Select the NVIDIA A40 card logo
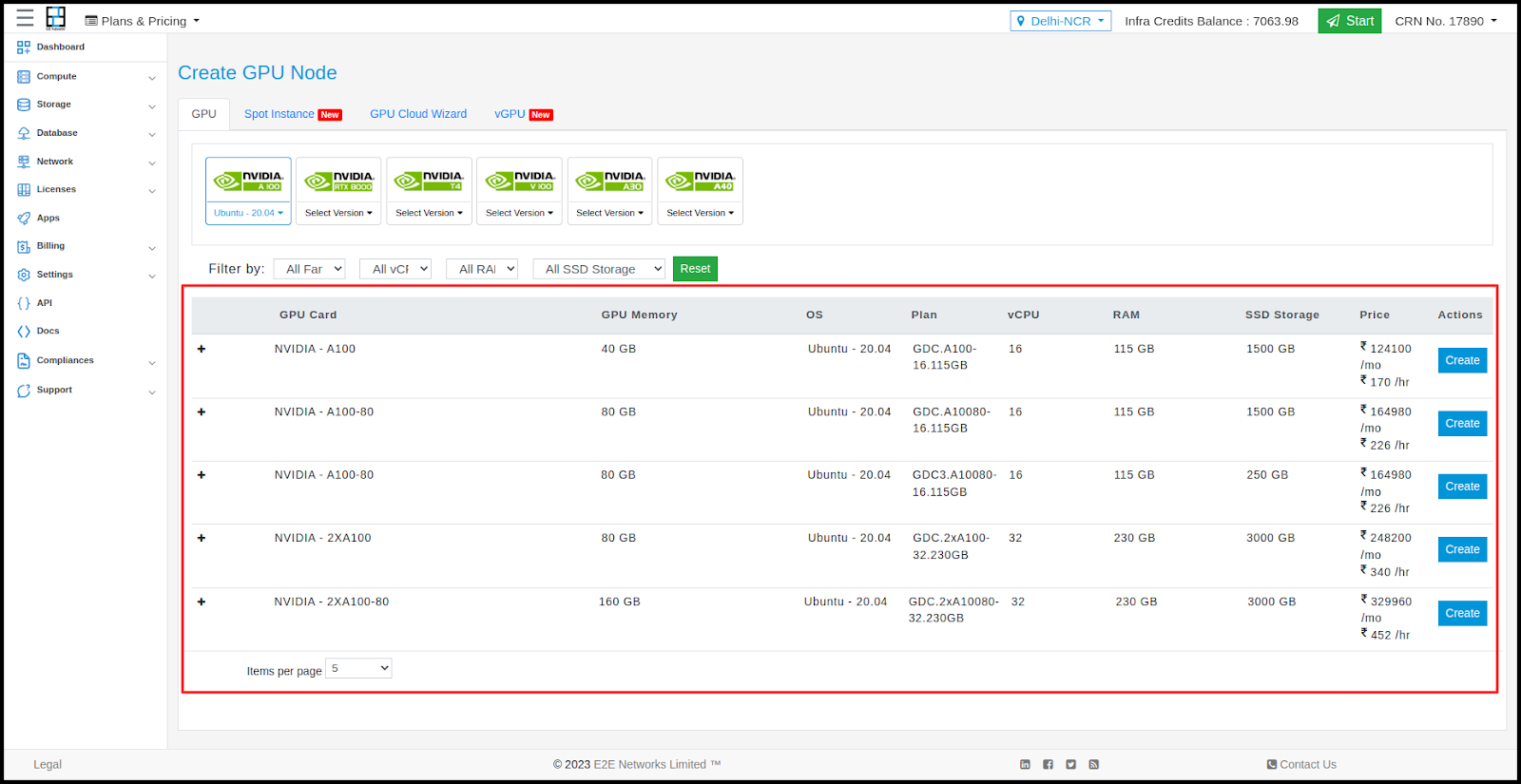Image resolution: width=1521 pixels, height=784 pixels. click(700, 181)
